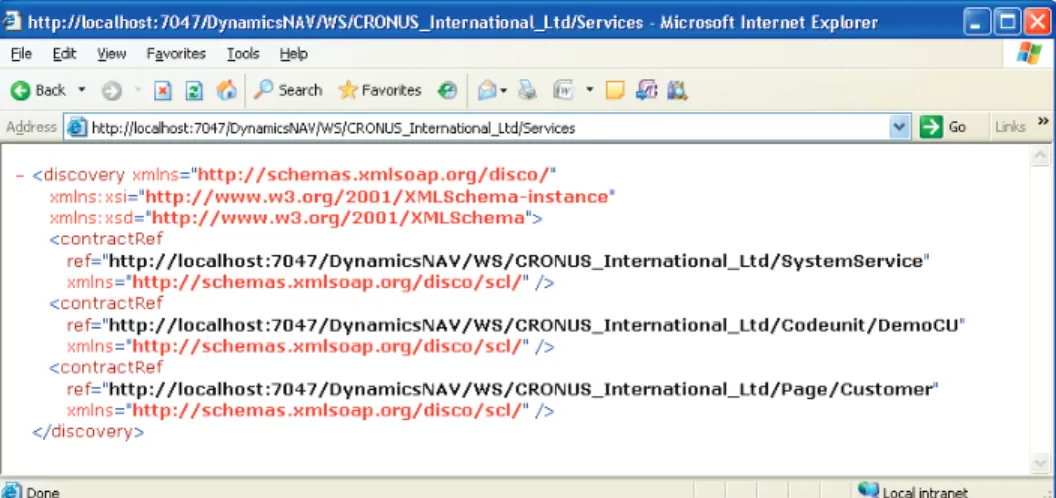Expand the Links chevron overflow

point(1043,121)
